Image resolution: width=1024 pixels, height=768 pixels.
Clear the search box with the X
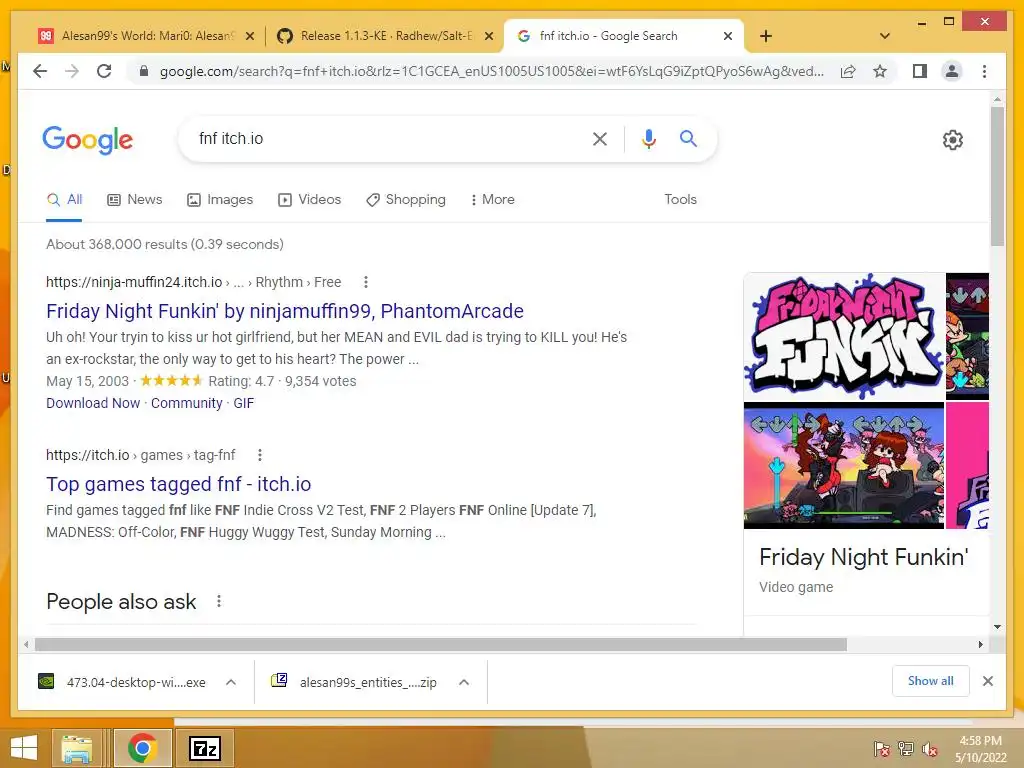pos(600,138)
